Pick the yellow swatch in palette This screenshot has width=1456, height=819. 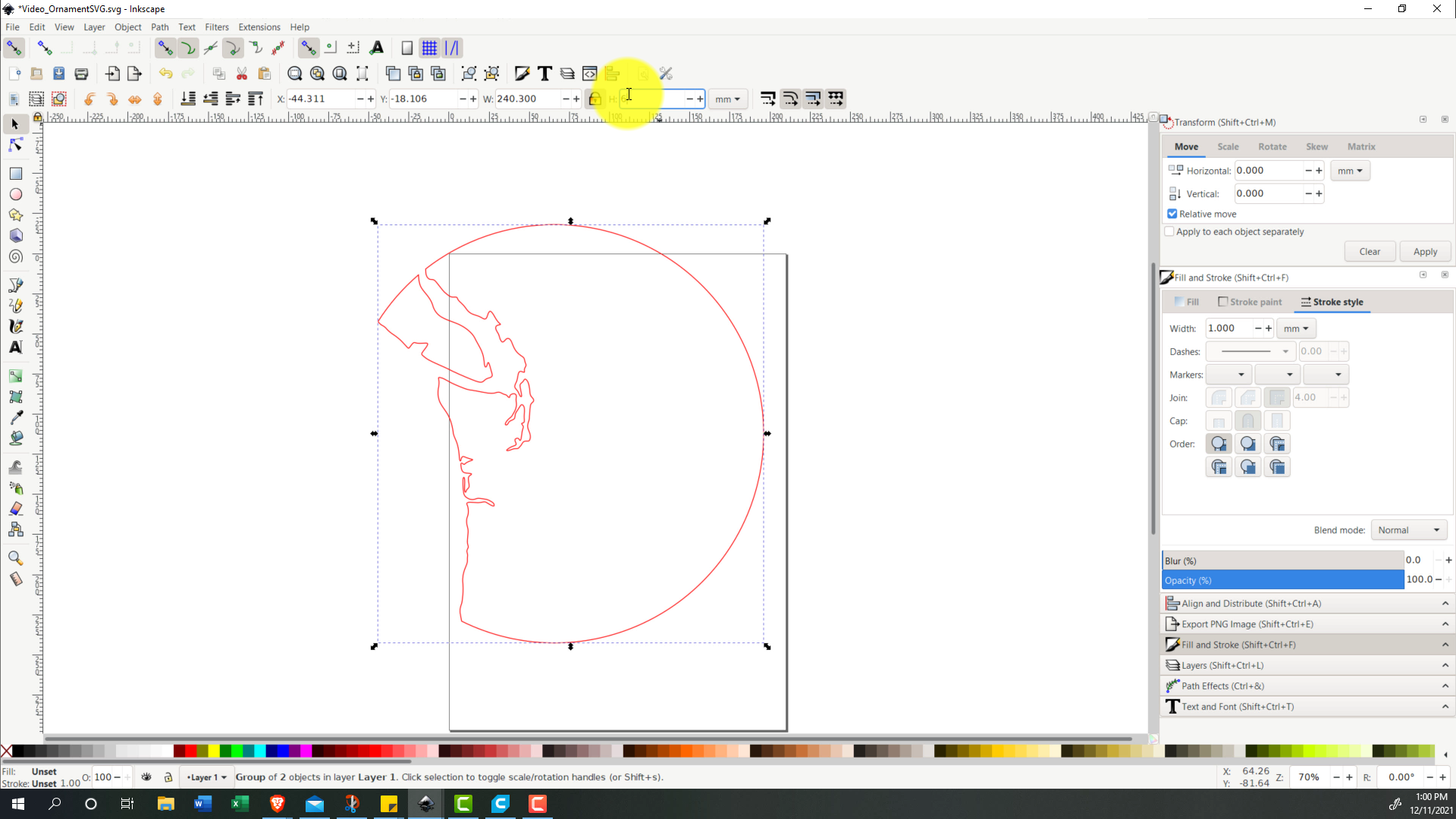click(x=215, y=751)
